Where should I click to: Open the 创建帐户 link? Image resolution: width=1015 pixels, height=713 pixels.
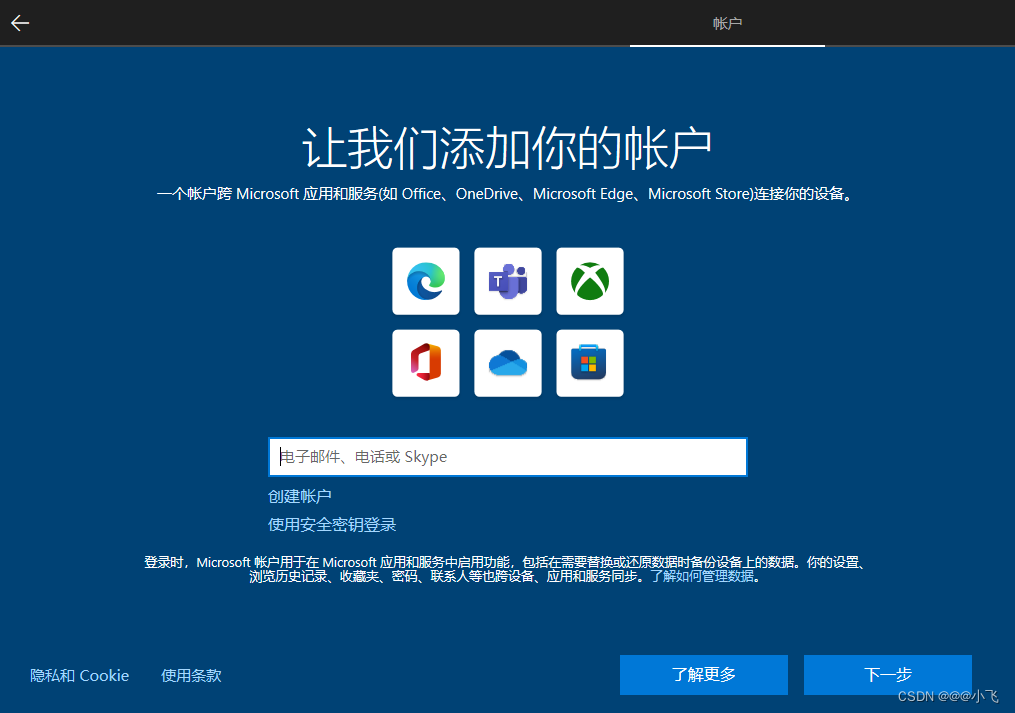[300, 496]
